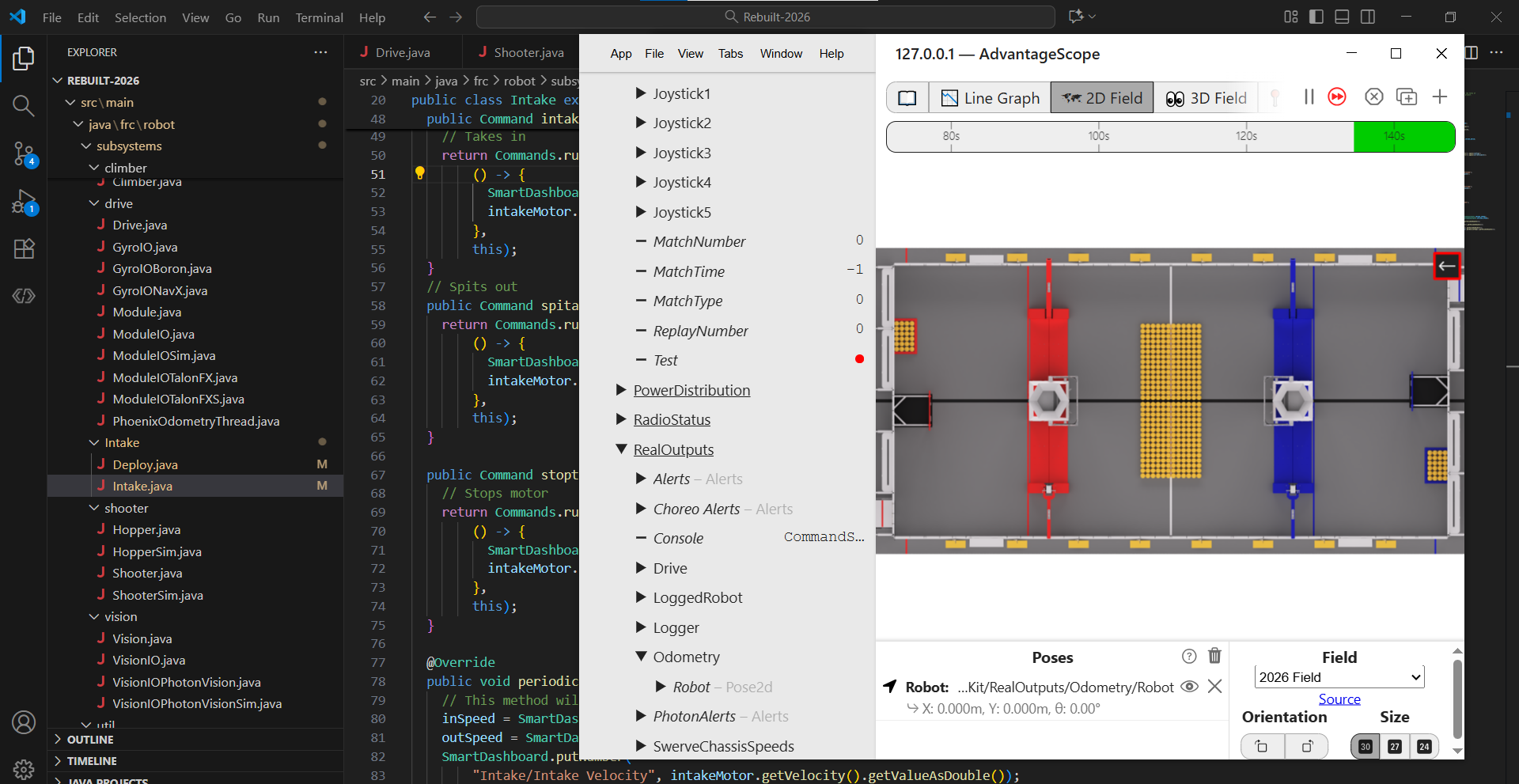Close the current AdvantageScope tab with circled X
1519x784 pixels.
click(1374, 97)
